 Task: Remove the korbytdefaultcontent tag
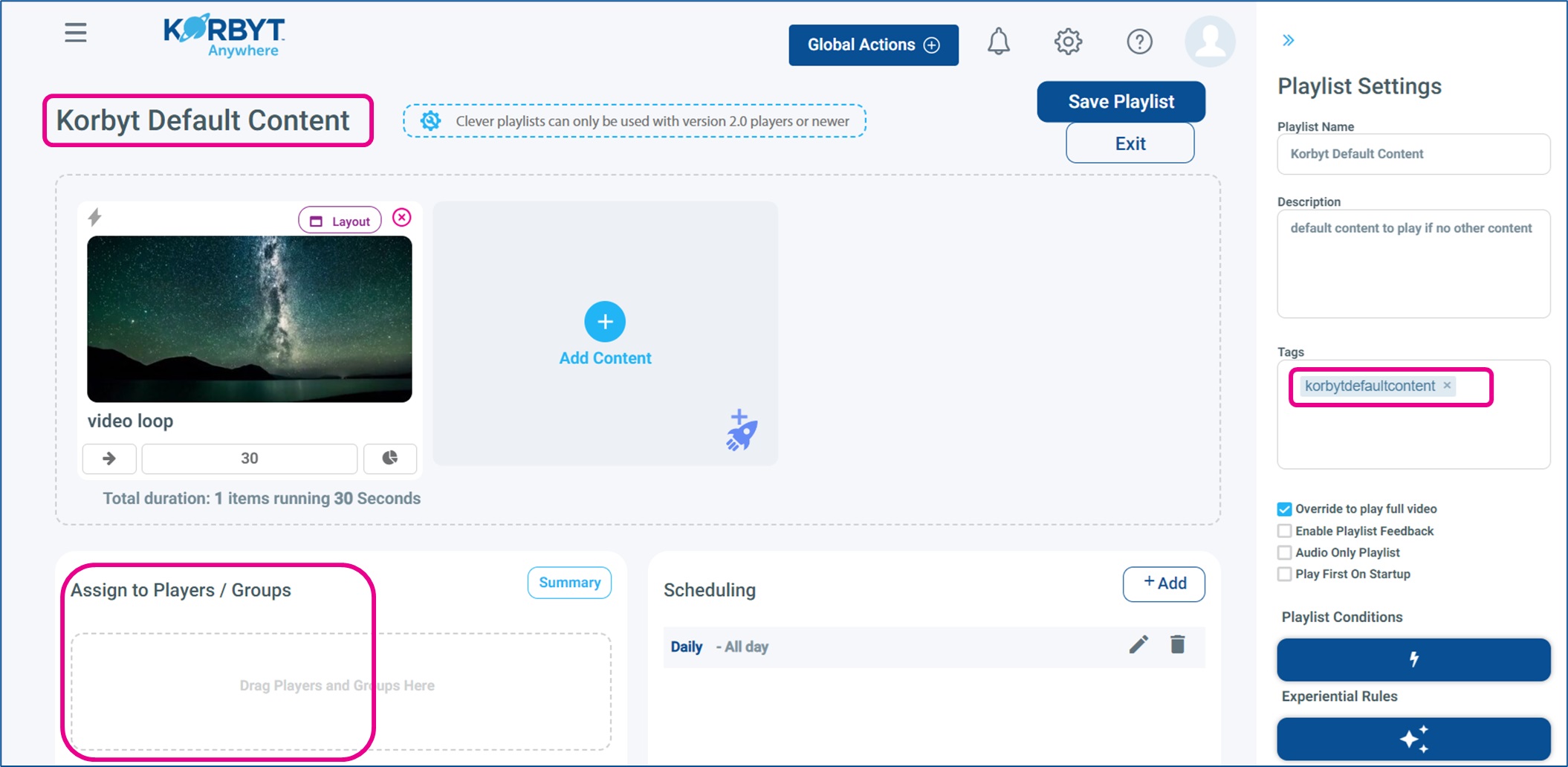point(1447,385)
